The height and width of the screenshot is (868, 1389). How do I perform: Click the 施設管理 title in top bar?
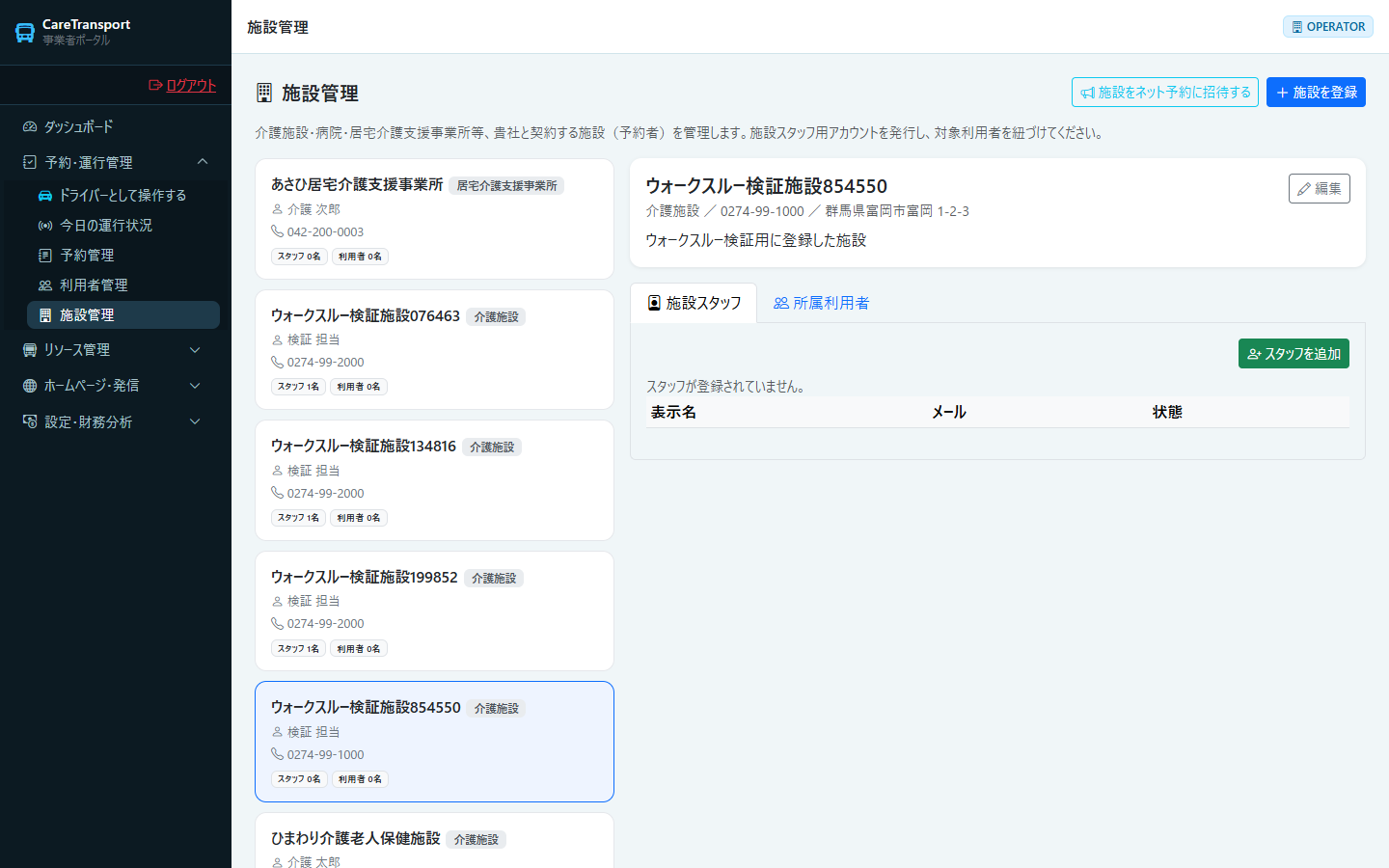278,27
